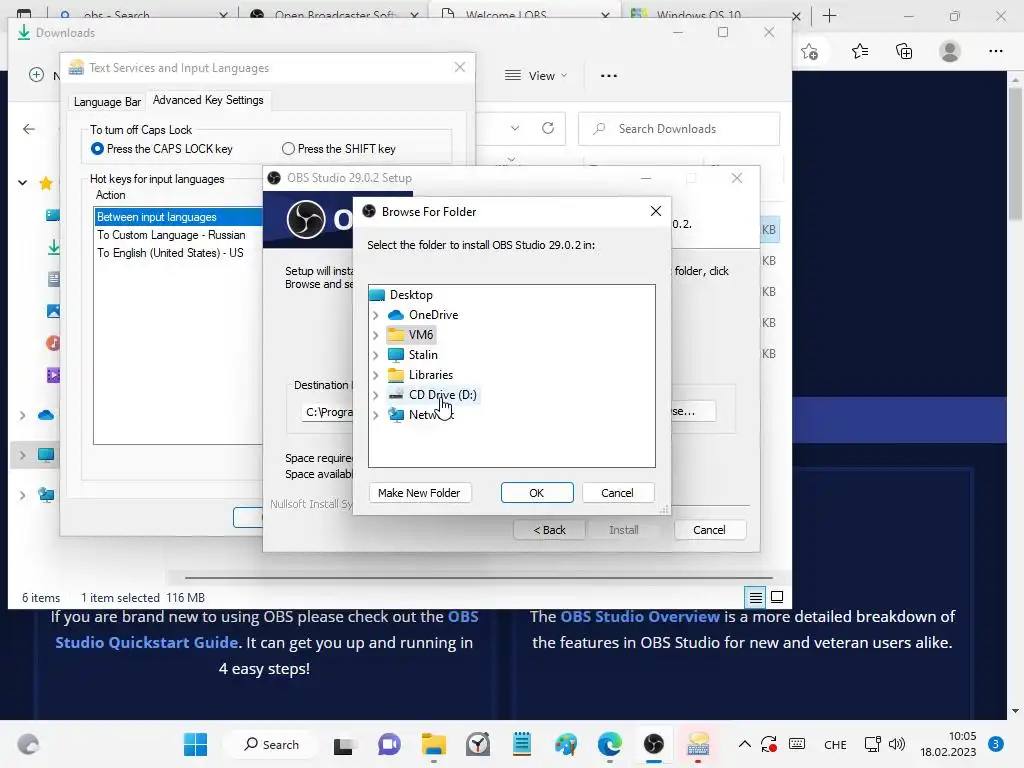
Task: Select CD Drive (D:) entry
Action: 432,394
